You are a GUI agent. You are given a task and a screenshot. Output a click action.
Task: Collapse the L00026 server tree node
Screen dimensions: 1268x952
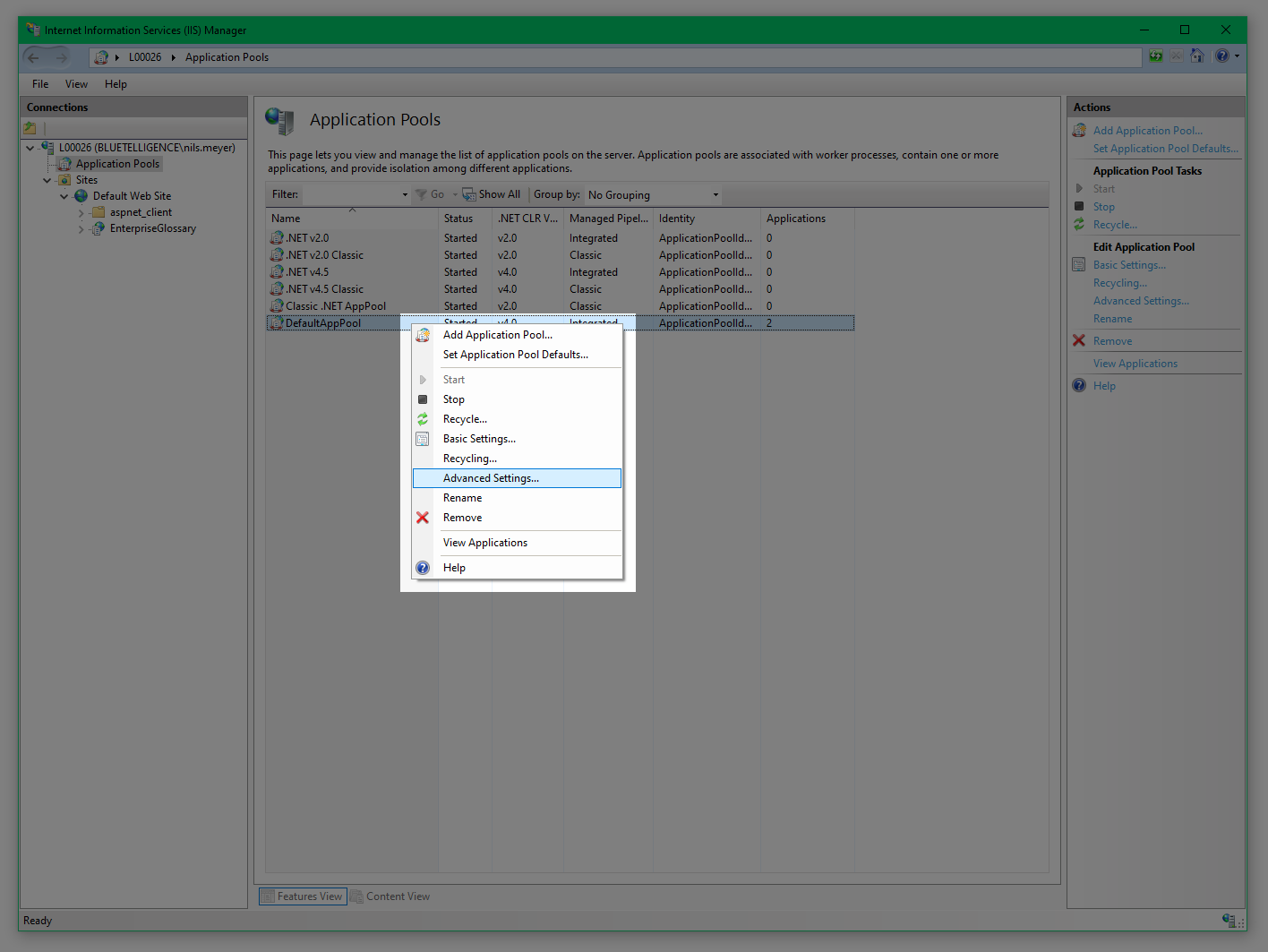point(30,148)
